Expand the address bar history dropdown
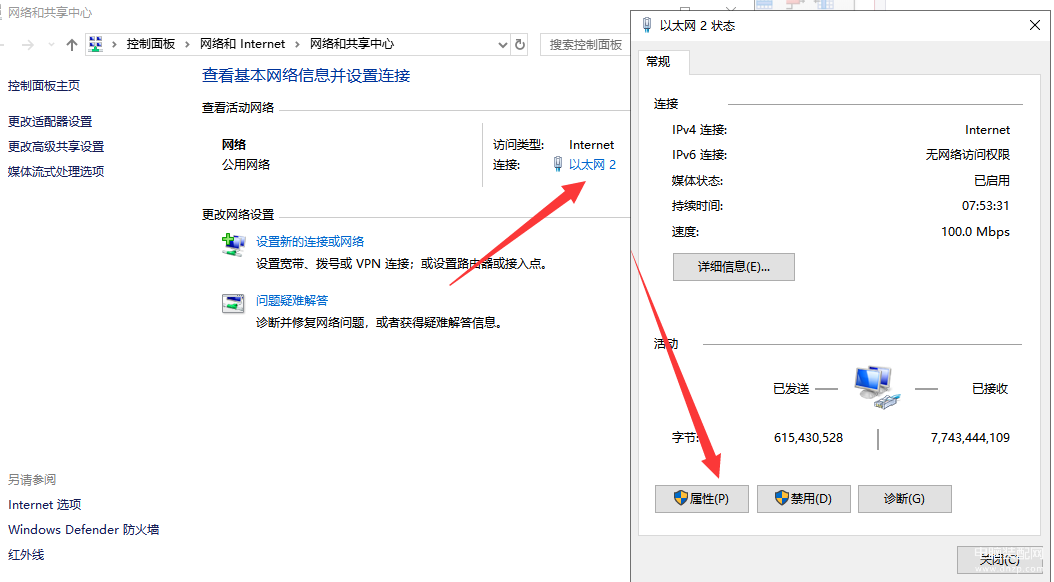Screen dimensions: 1054x582 (502, 44)
